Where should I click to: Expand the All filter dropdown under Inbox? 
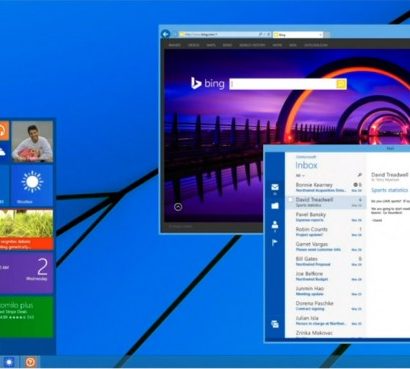click(300, 175)
